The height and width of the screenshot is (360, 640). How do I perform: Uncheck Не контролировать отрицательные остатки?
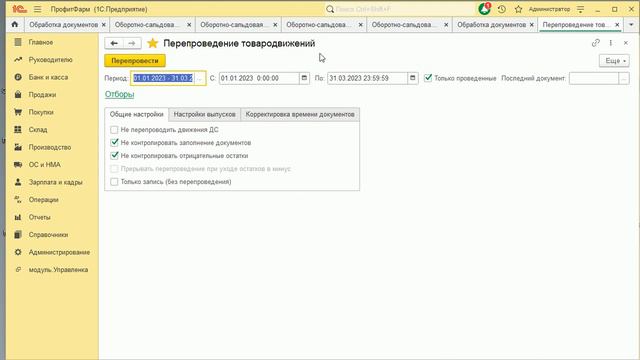[x=114, y=156]
